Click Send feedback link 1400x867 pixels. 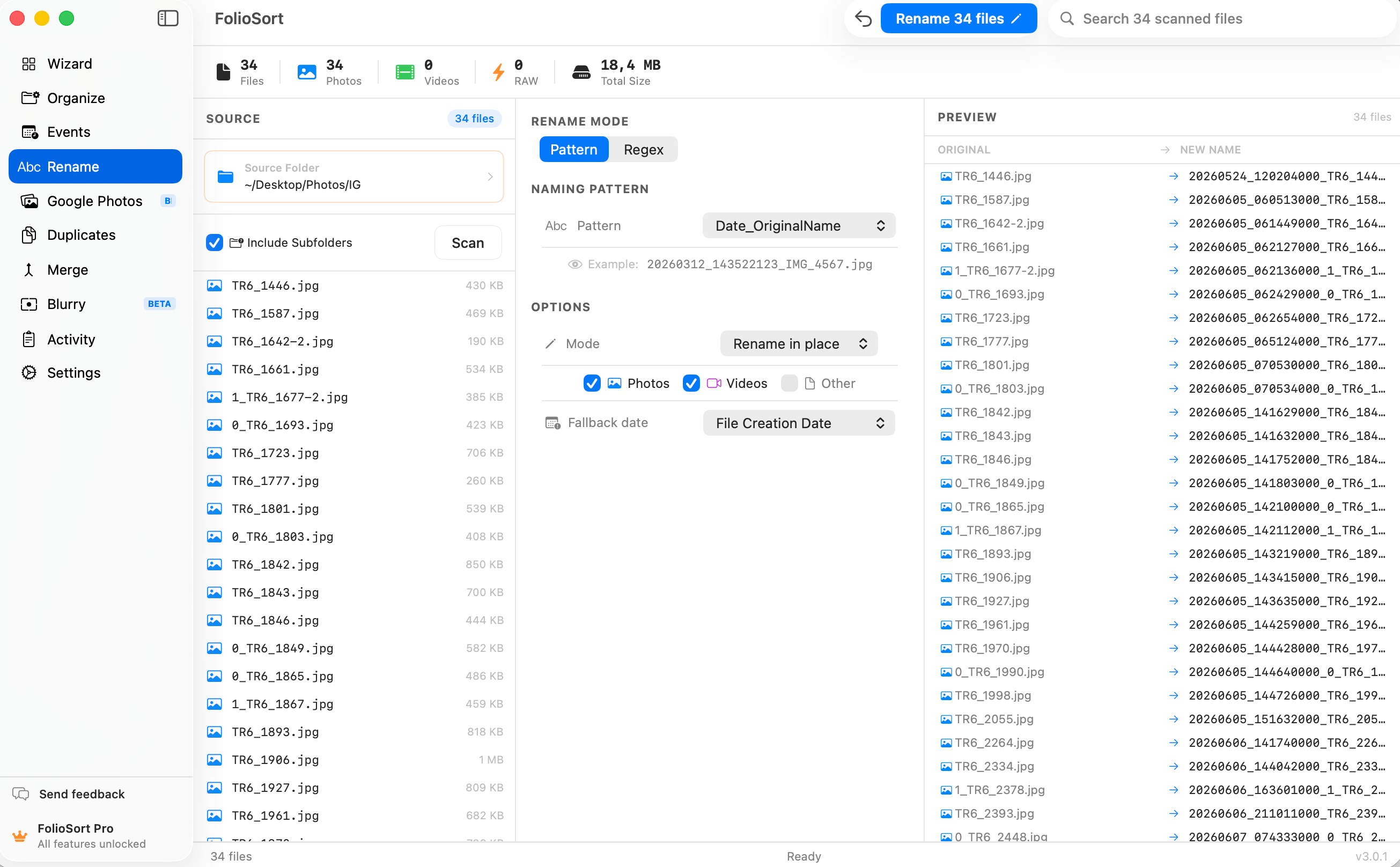click(x=82, y=793)
